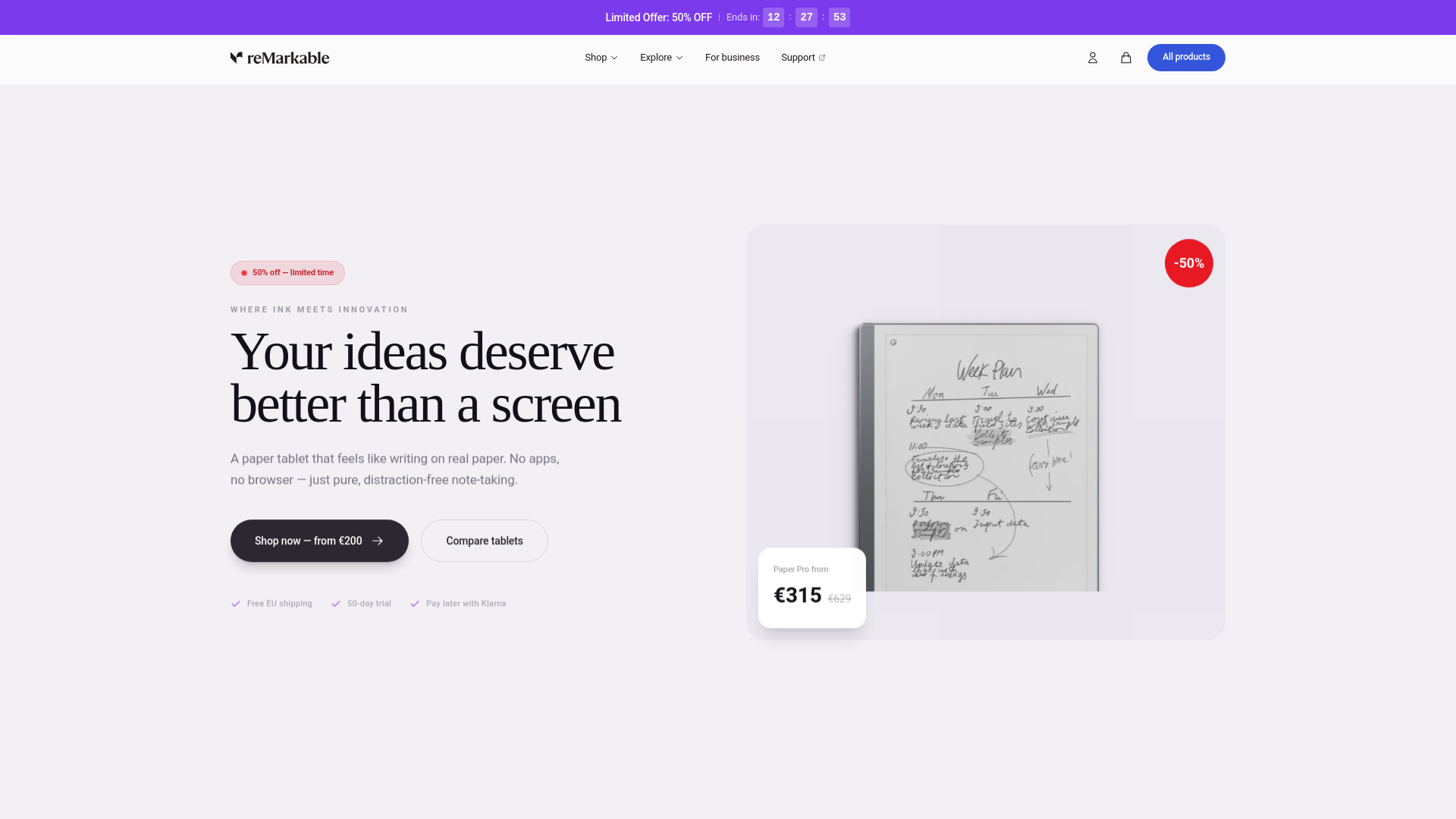This screenshot has height=819, width=1456.
Task: Click the struck-through €629 original price
Action: (839, 598)
